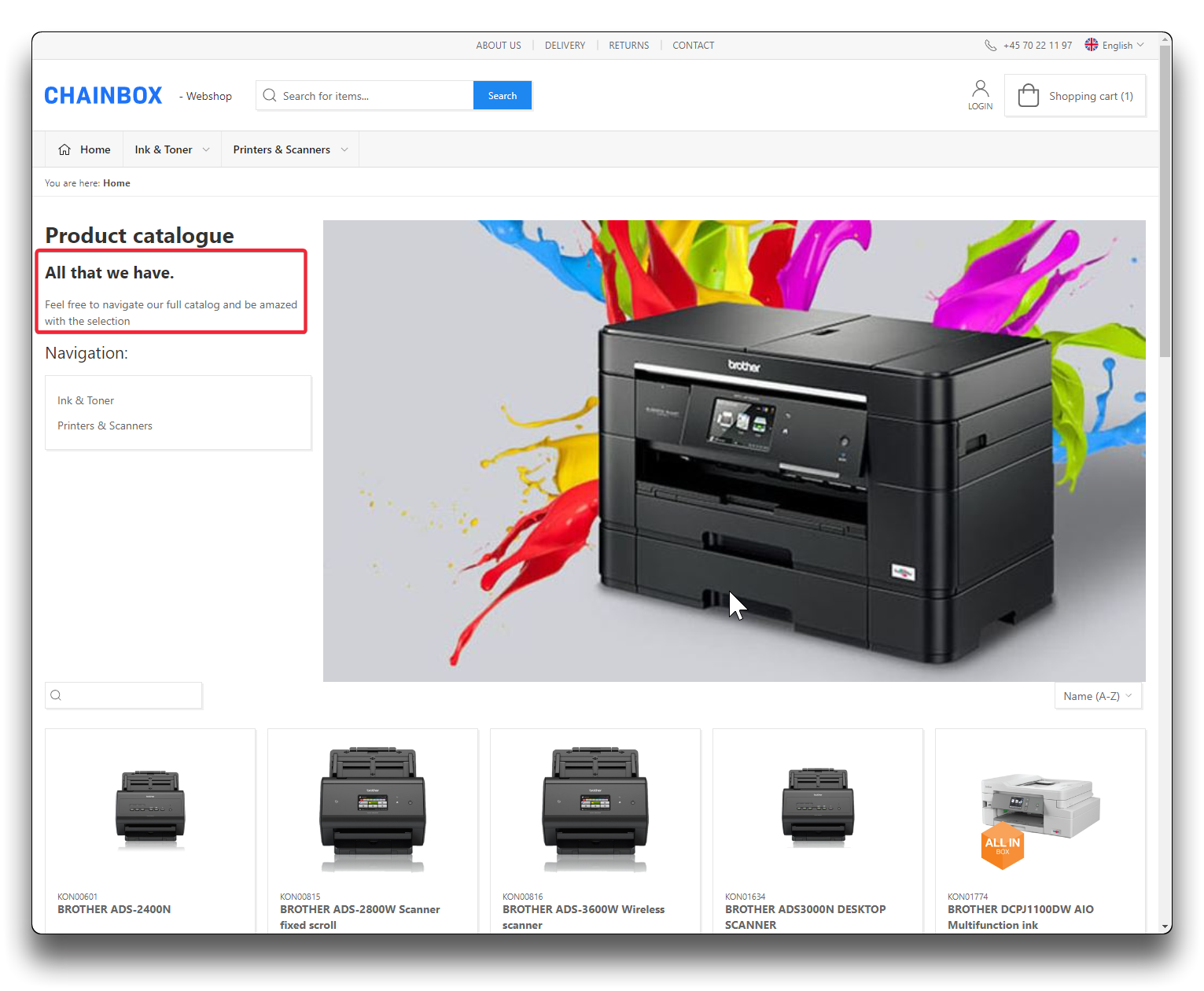Expand the Printers & Scanners dropdown menu
The image size is (1204, 991).
(x=289, y=149)
